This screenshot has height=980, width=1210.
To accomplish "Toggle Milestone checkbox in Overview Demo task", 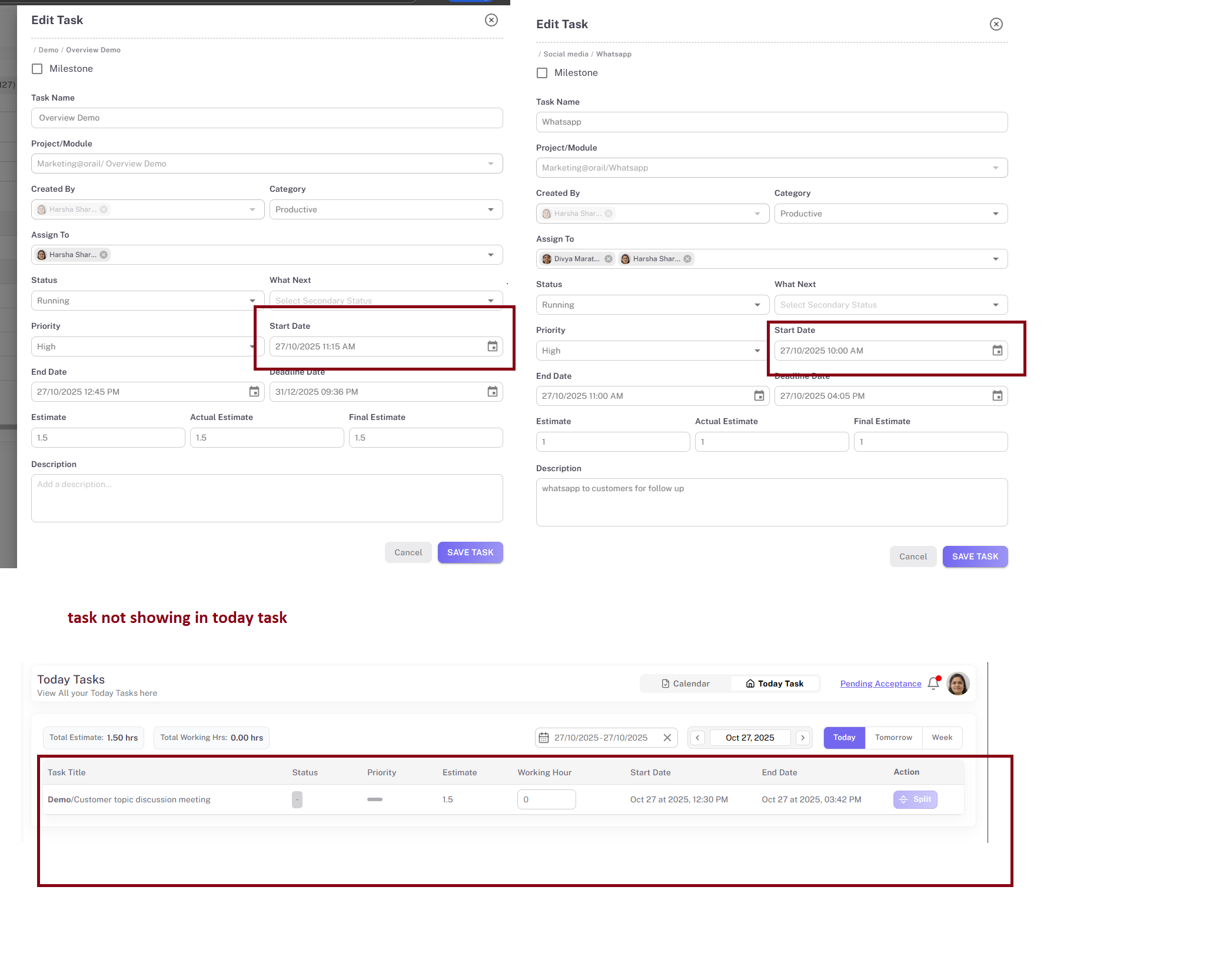I will (x=37, y=69).
